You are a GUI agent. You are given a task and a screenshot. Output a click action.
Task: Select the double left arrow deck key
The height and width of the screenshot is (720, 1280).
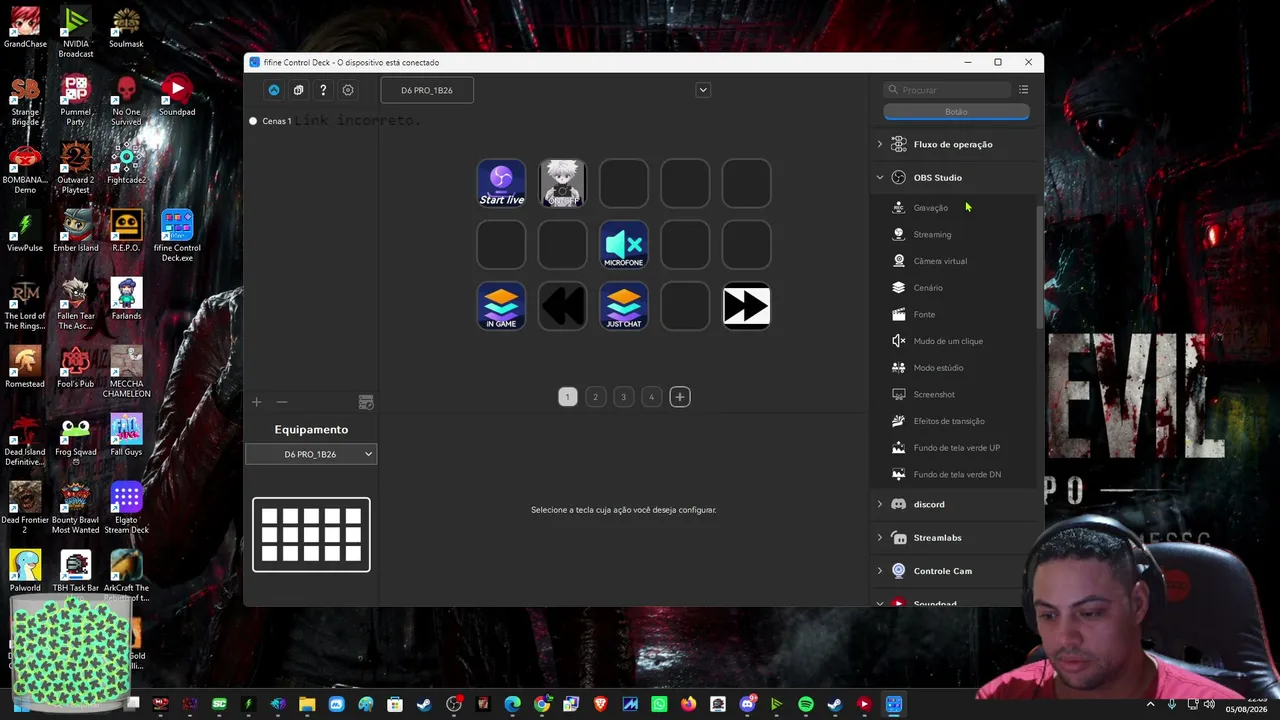click(x=563, y=307)
